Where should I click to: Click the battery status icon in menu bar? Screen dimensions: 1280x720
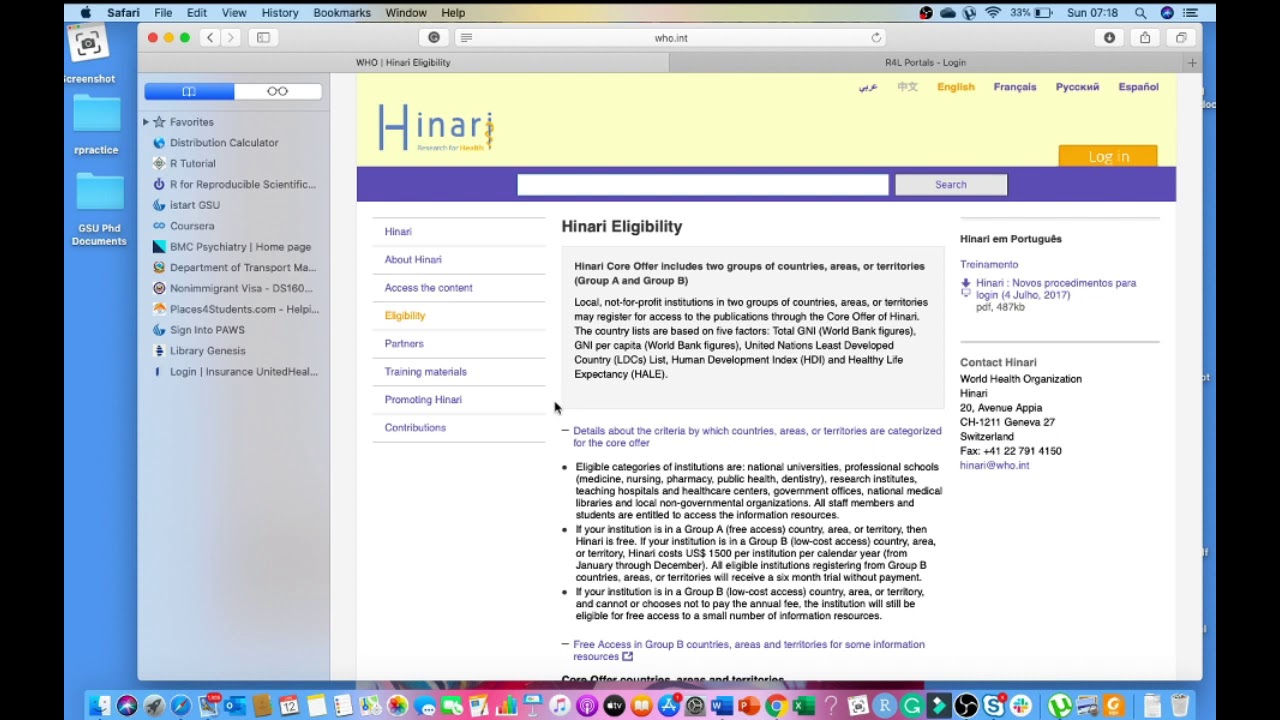pos(1043,13)
